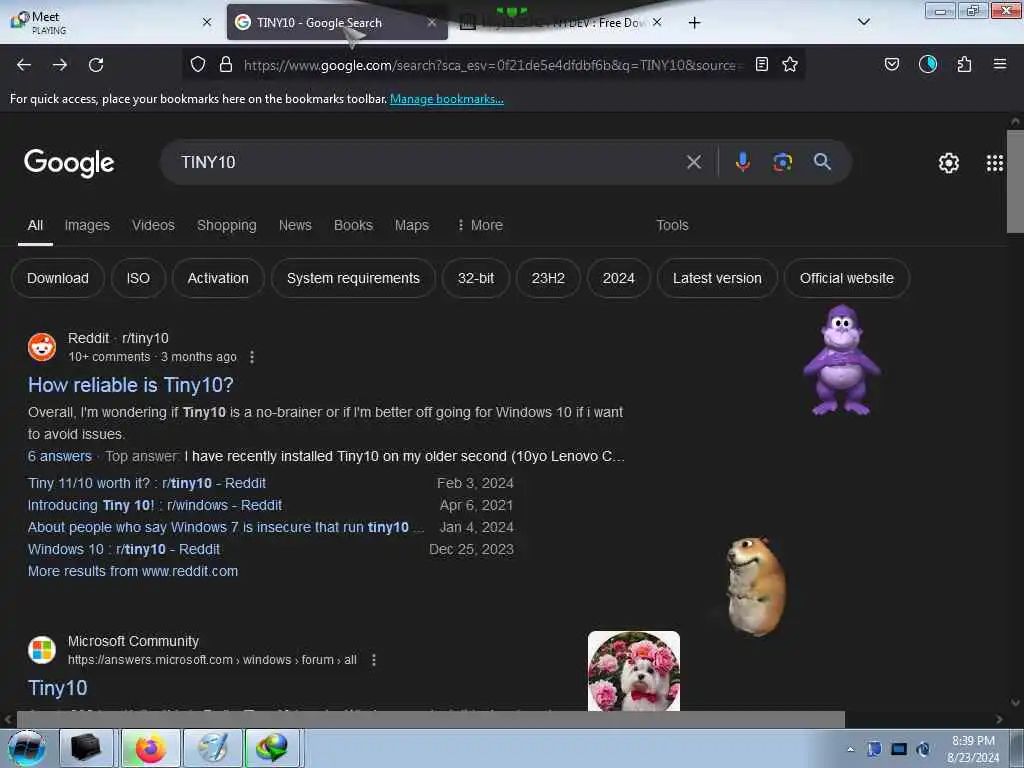Open Windows Start menu
Image resolution: width=1024 pixels, height=768 pixels.
[26, 748]
